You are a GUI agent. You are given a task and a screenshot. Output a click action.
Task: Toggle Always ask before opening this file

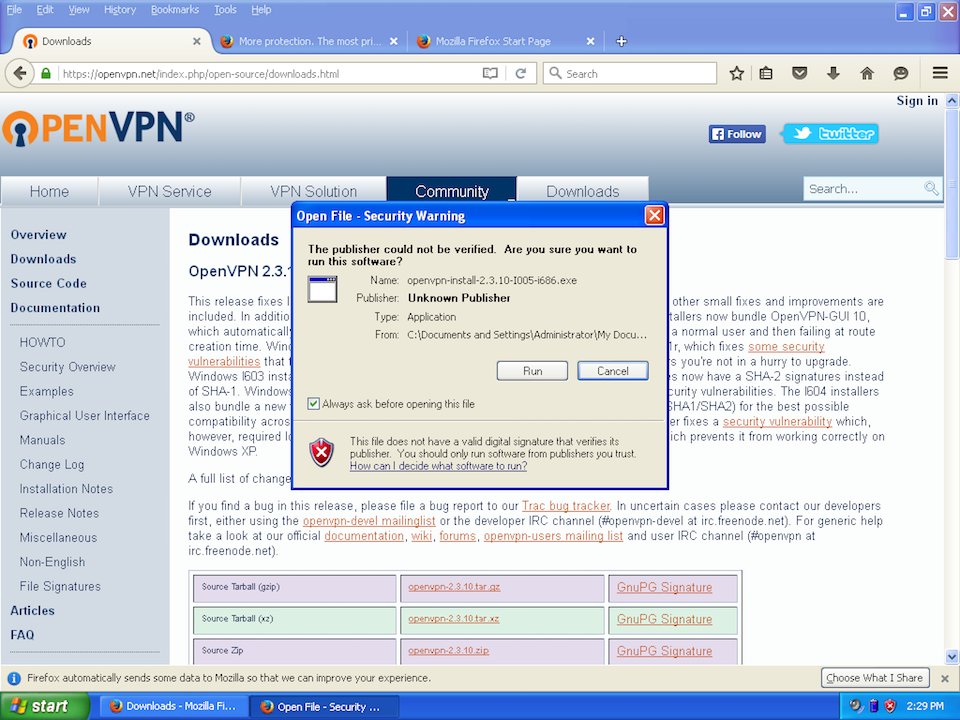(313, 404)
